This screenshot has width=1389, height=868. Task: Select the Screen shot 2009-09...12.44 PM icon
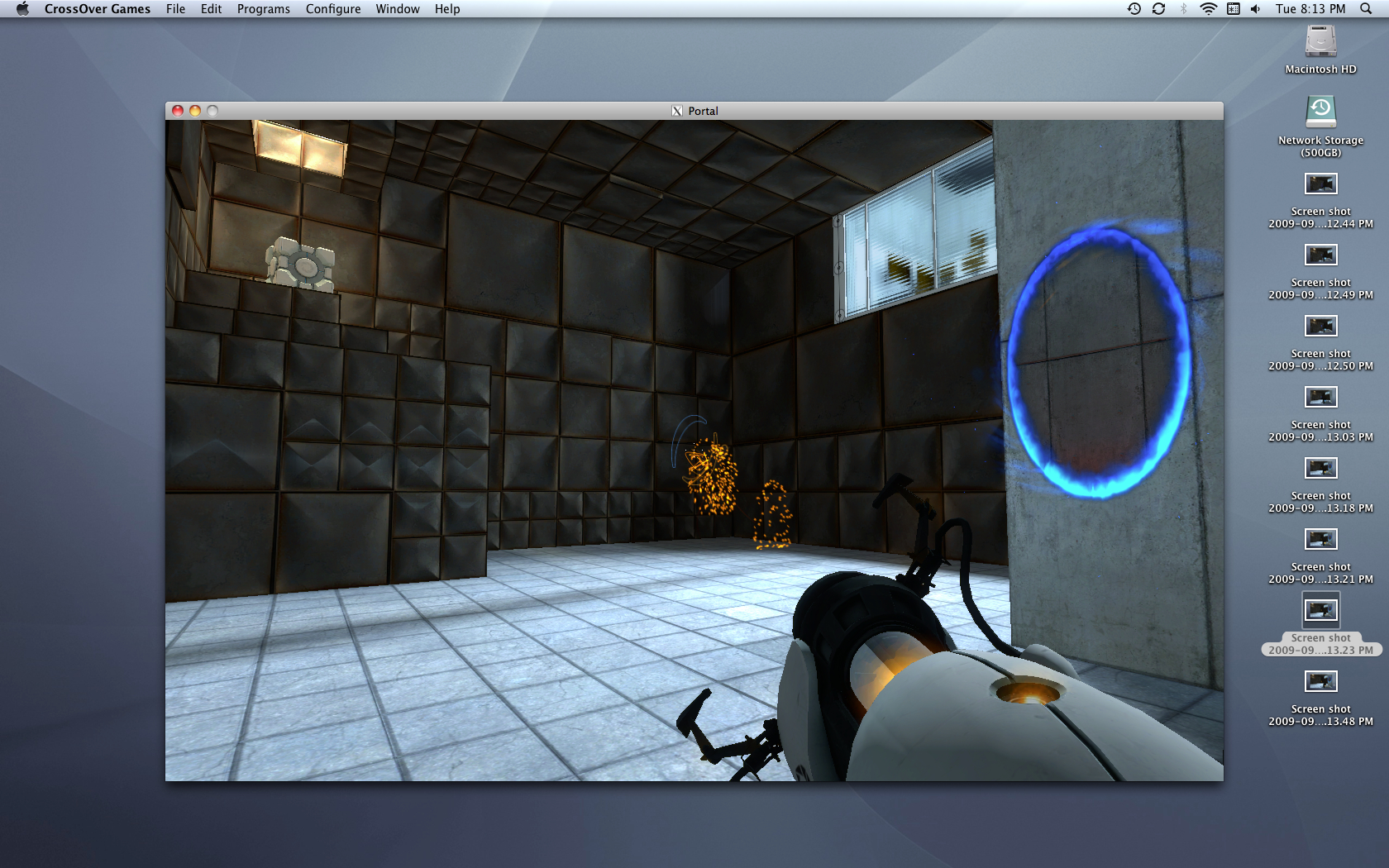point(1320,184)
